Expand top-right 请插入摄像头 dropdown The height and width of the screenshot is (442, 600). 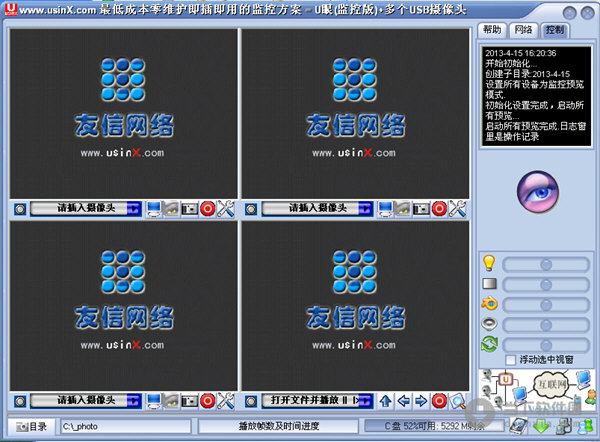365,209
